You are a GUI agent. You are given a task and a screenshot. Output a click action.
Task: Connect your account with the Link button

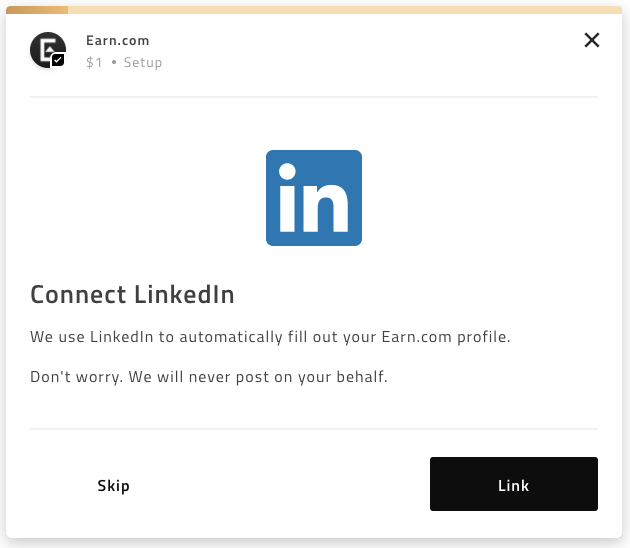pyautogui.click(x=513, y=484)
